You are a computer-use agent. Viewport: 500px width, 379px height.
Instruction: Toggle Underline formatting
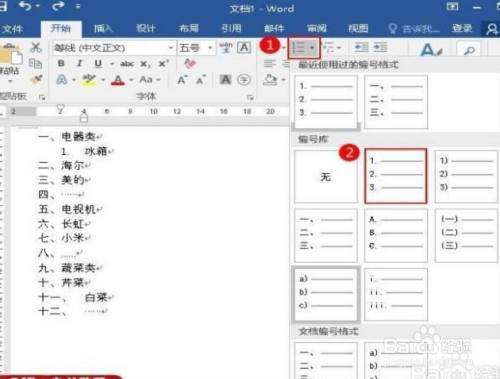click(98, 63)
